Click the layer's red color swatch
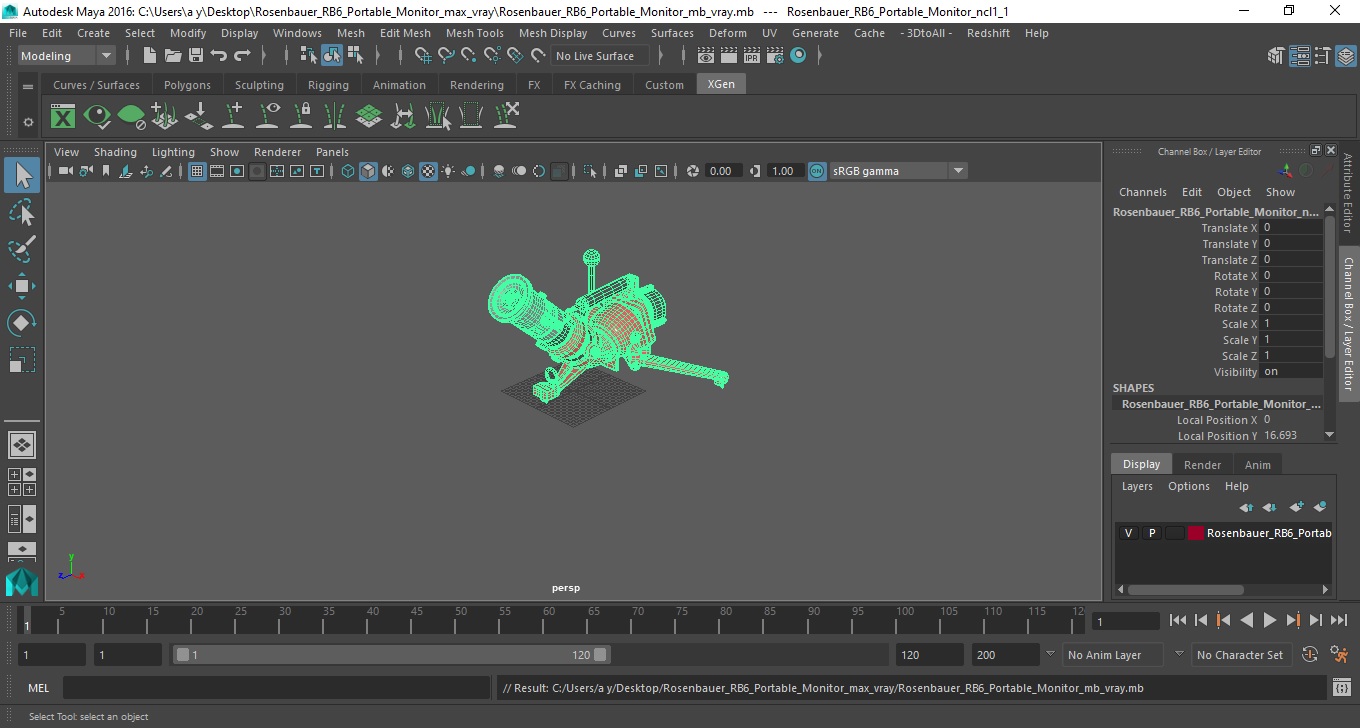1360x728 pixels. tap(1196, 533)
